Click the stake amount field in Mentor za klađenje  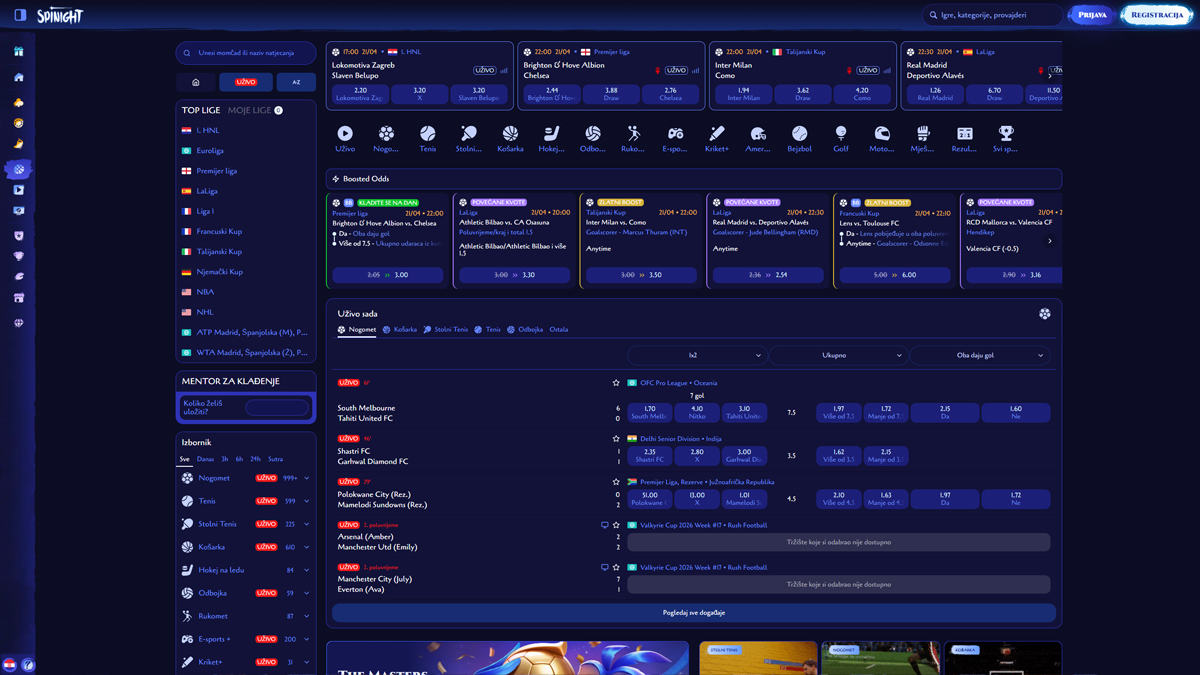coord(277,407)
